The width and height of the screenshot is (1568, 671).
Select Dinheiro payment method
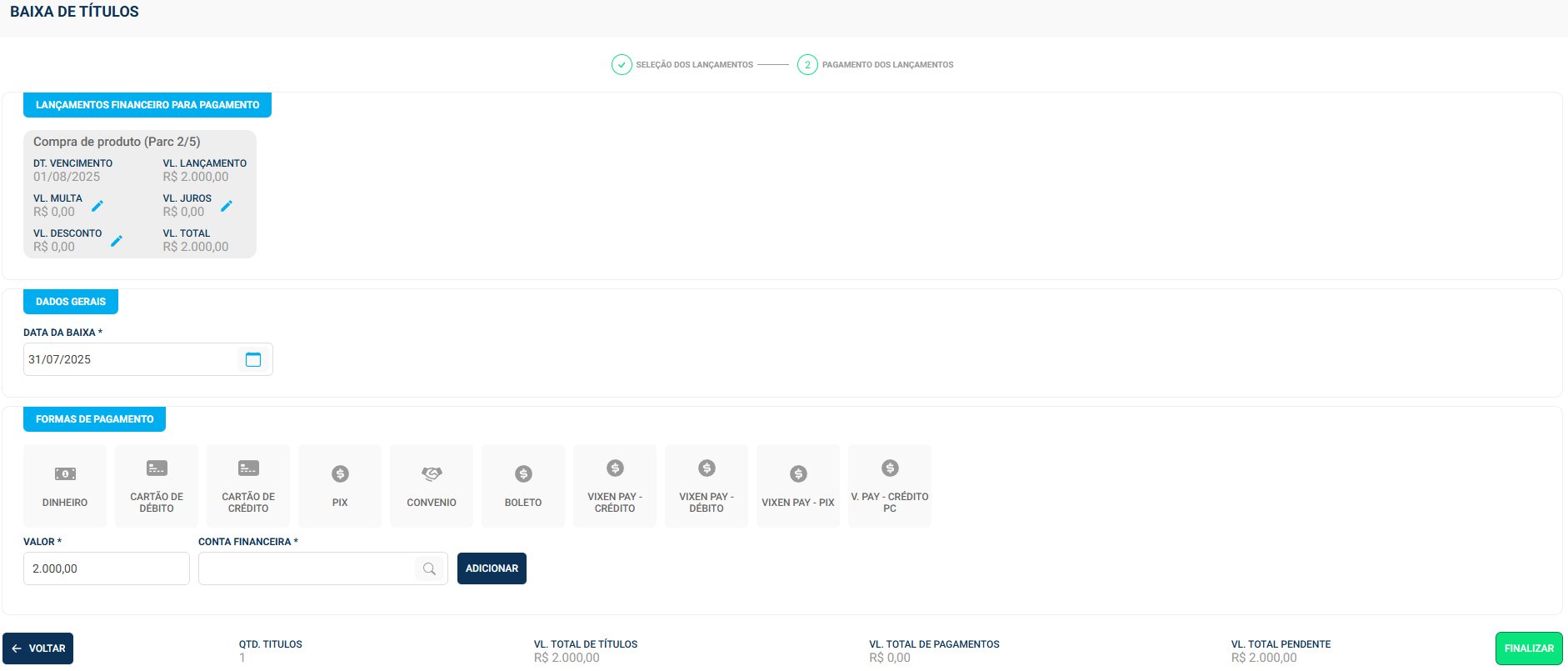[65, 486]
